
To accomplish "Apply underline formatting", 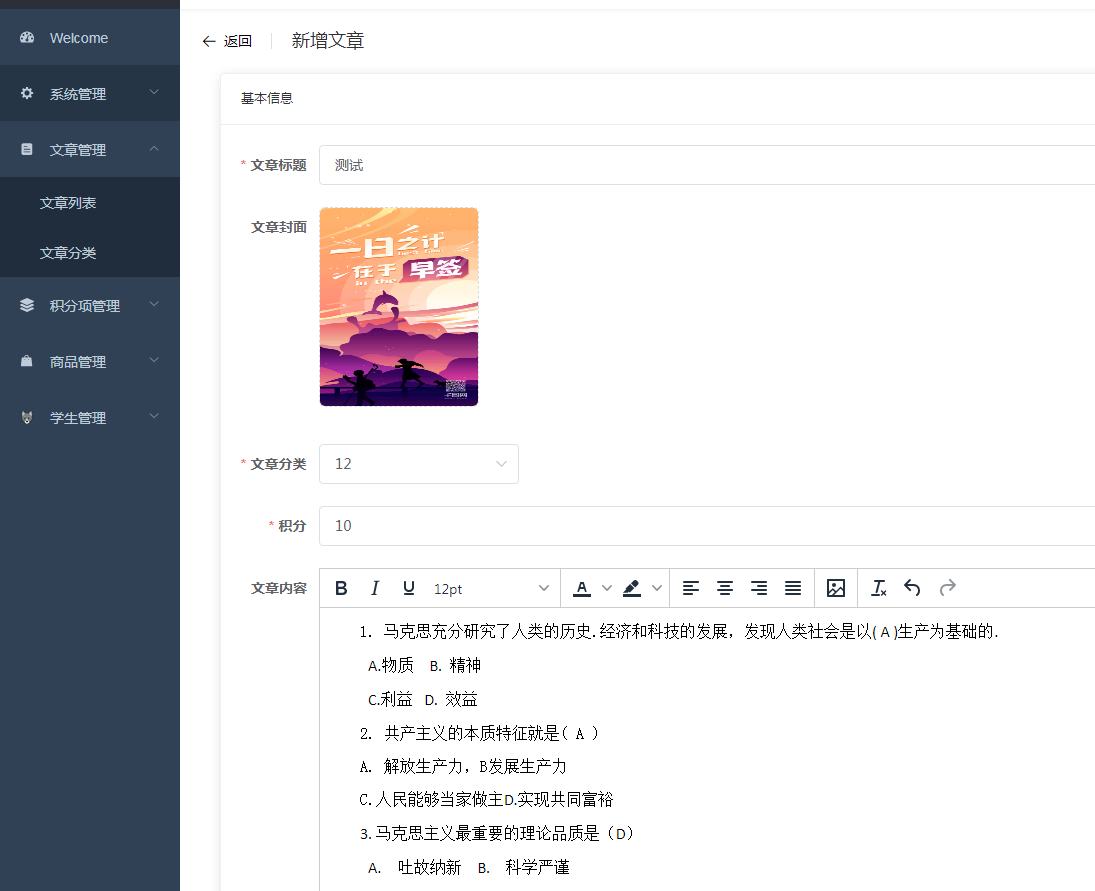I will tap(409, 589).
